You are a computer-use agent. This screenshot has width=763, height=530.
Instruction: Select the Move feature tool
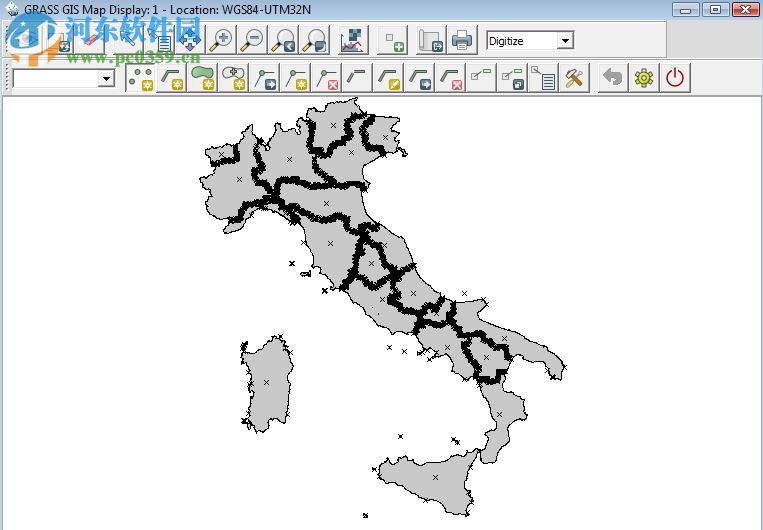click(419, 78)
